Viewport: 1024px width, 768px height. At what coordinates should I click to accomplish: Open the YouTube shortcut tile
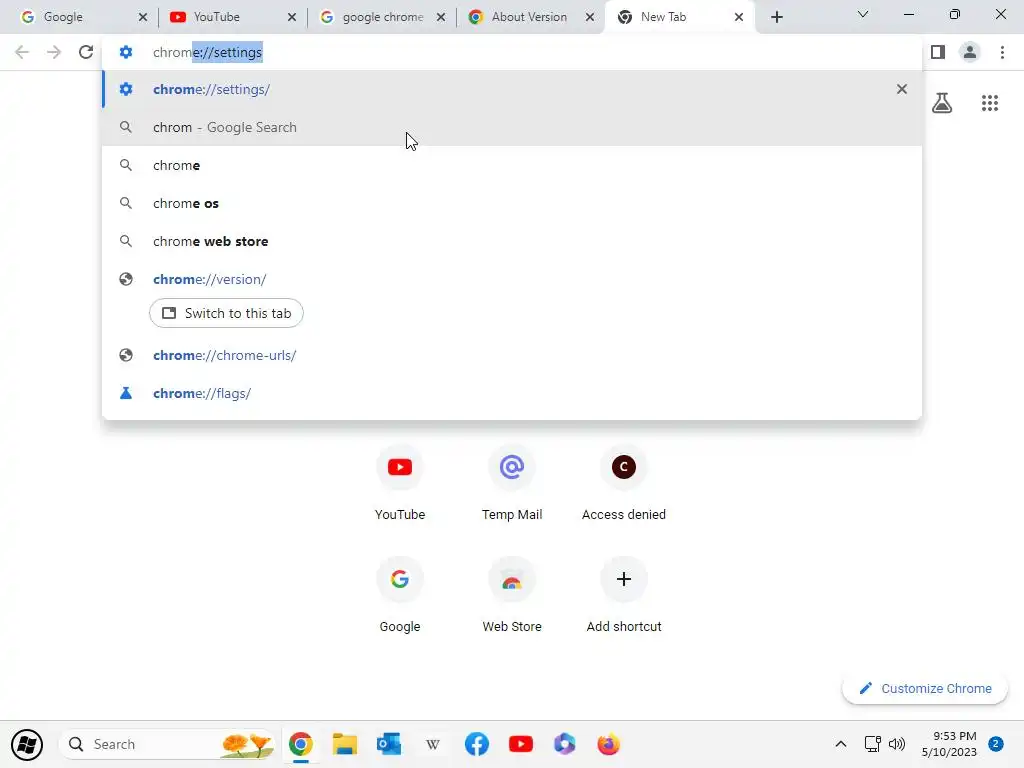pyautogui.click(x=400, y=483)
